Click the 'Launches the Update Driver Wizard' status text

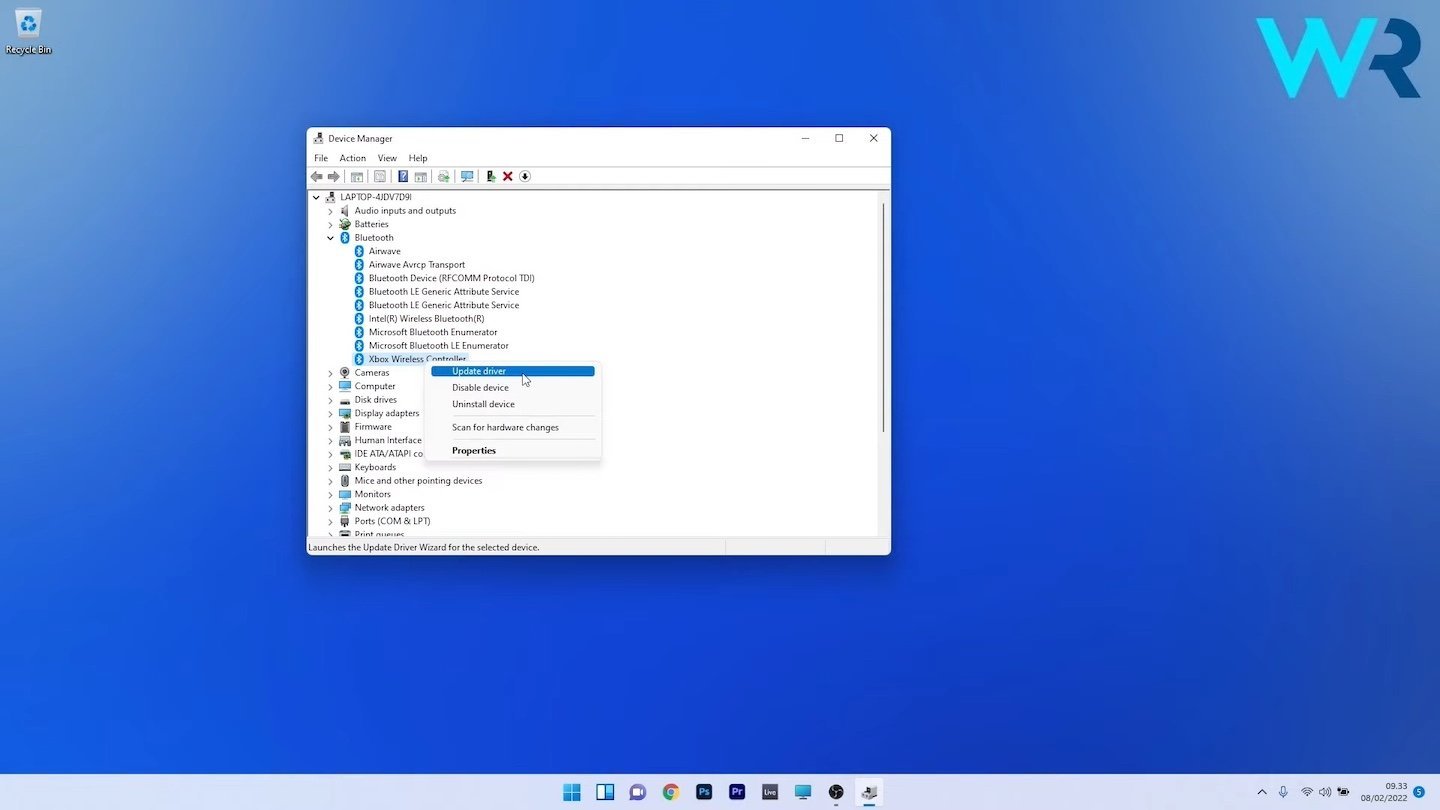[424, 548]
